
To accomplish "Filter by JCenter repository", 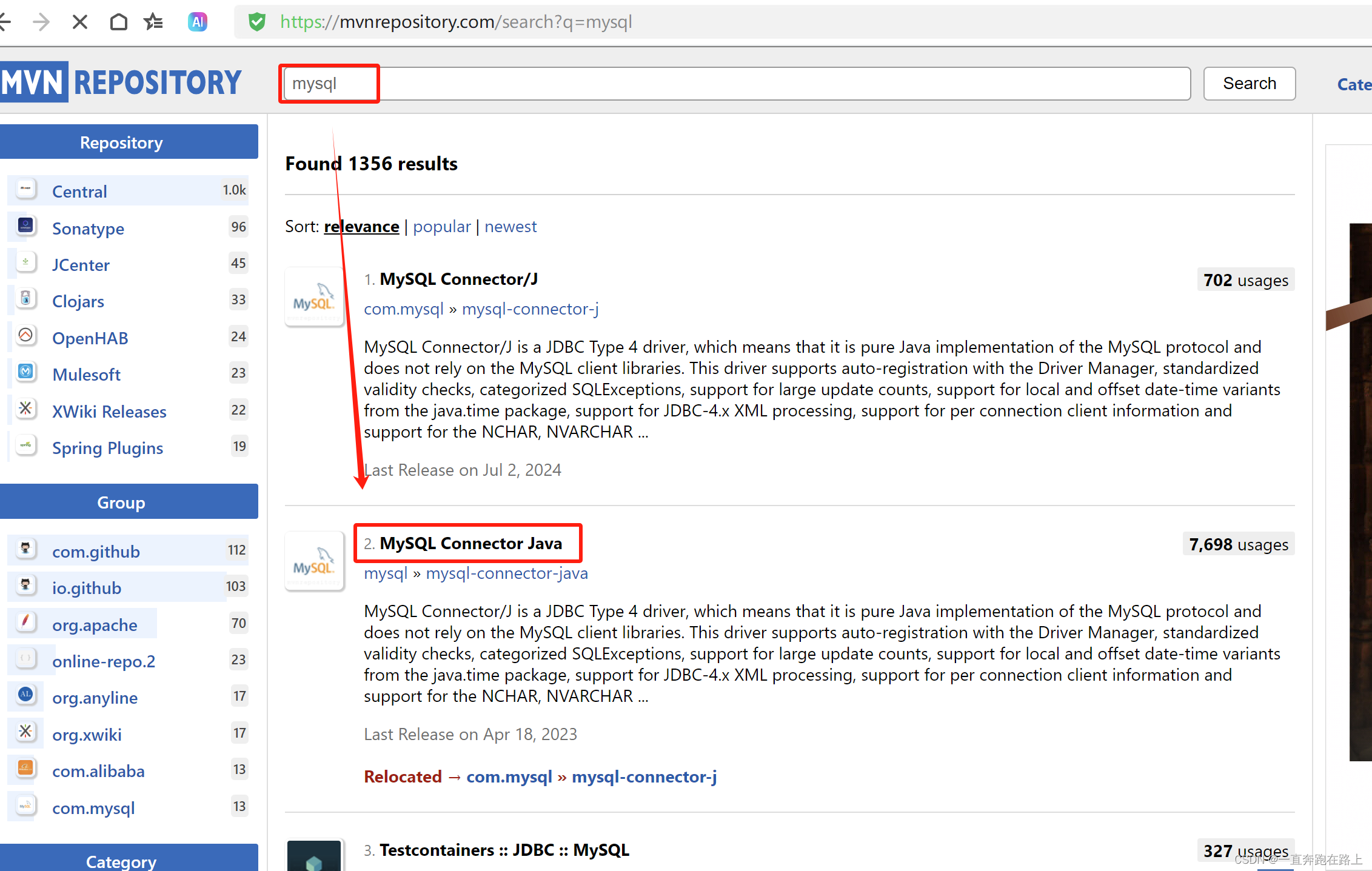I will (x=81, y=265).
